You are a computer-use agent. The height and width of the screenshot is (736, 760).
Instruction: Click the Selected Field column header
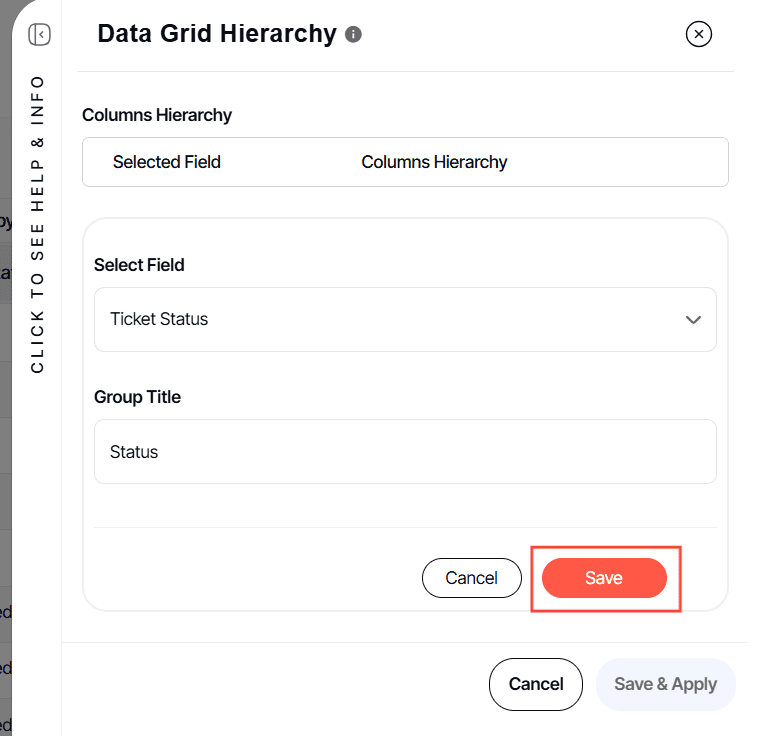pos(167,162)
